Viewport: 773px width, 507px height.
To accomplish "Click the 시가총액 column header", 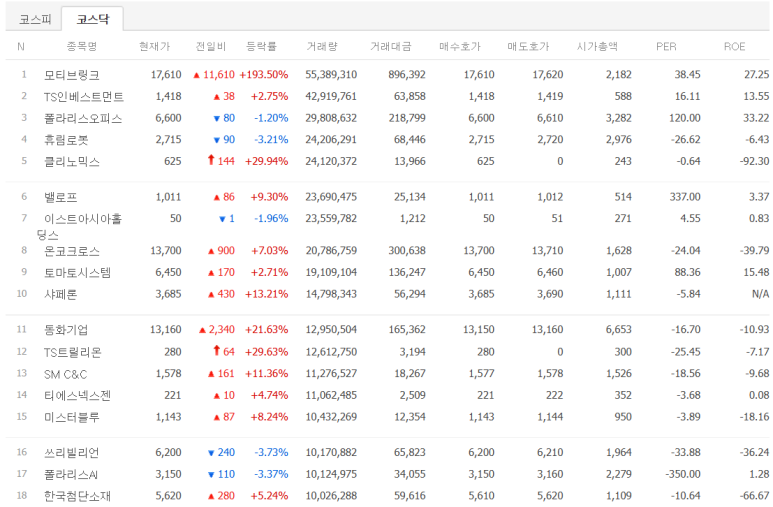I will pos(597,46).
